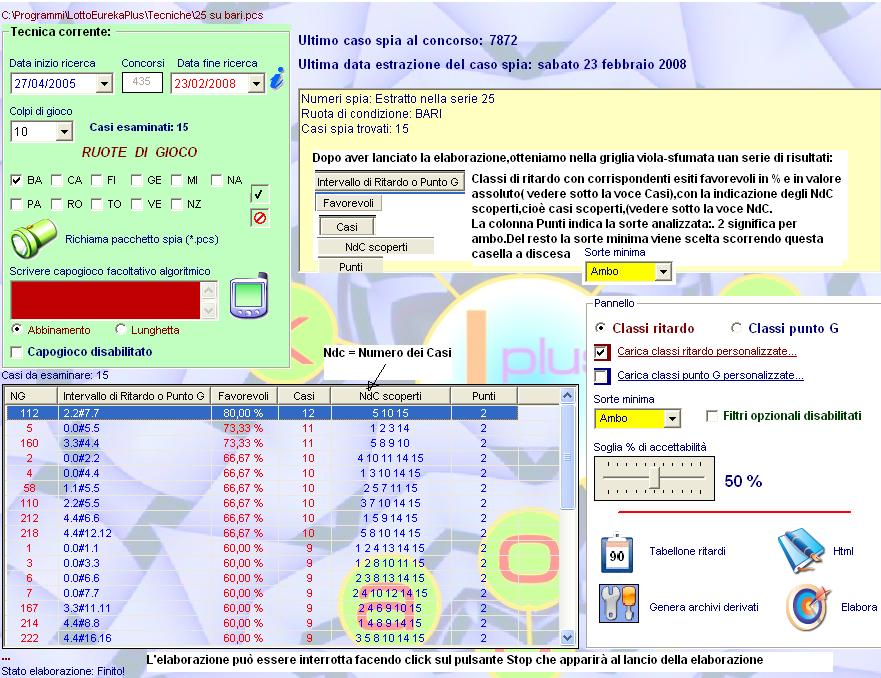Select the row with interval 4.4#12.12

coord(262,533)
